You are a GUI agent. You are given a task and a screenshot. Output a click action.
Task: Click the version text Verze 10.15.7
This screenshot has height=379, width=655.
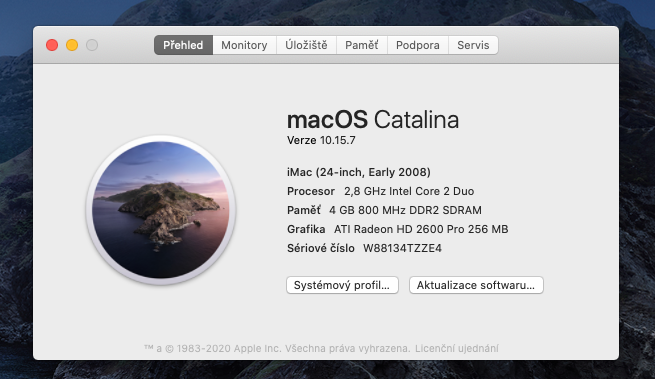pos(321,140)
